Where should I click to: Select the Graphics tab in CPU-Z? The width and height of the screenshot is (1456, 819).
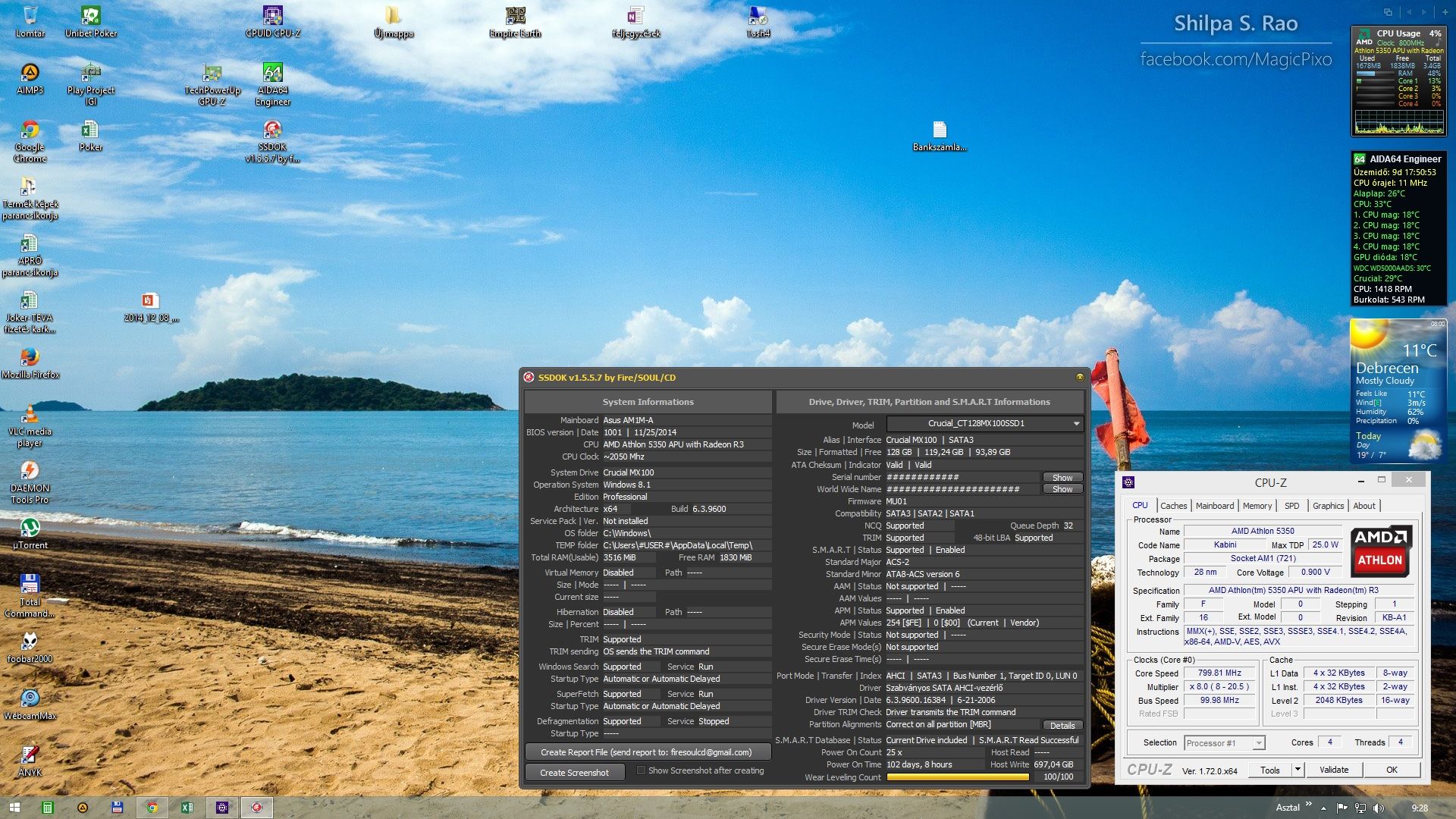click(1328, 506)
